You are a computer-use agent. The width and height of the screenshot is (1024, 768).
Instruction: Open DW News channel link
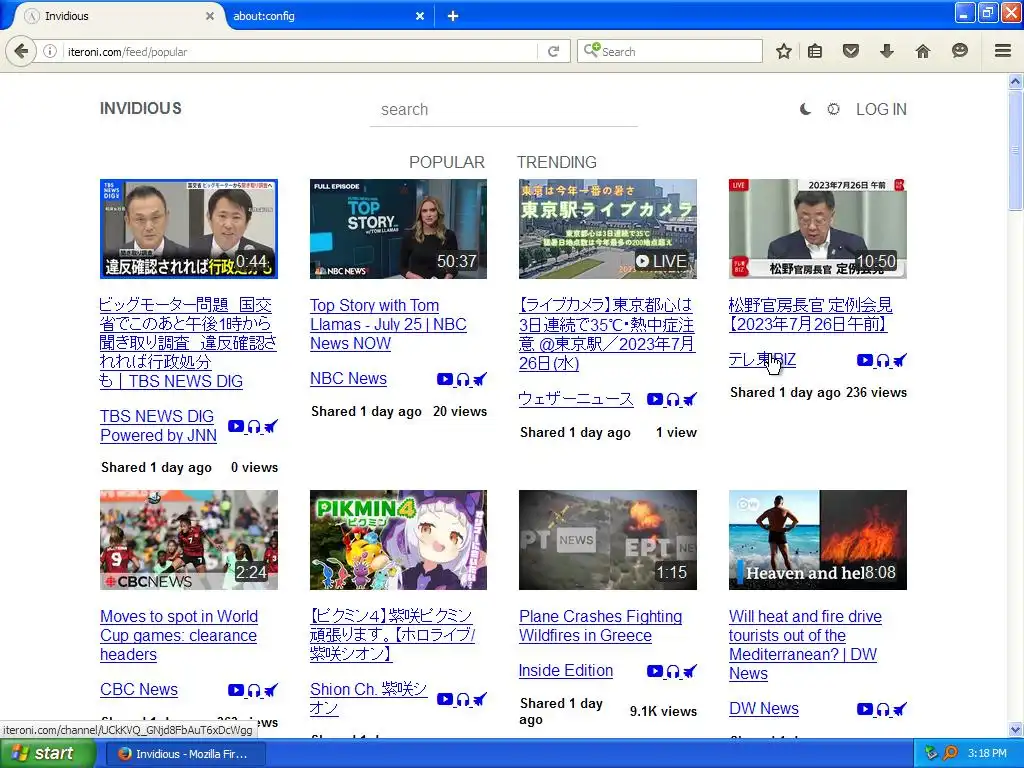(763, 708)
